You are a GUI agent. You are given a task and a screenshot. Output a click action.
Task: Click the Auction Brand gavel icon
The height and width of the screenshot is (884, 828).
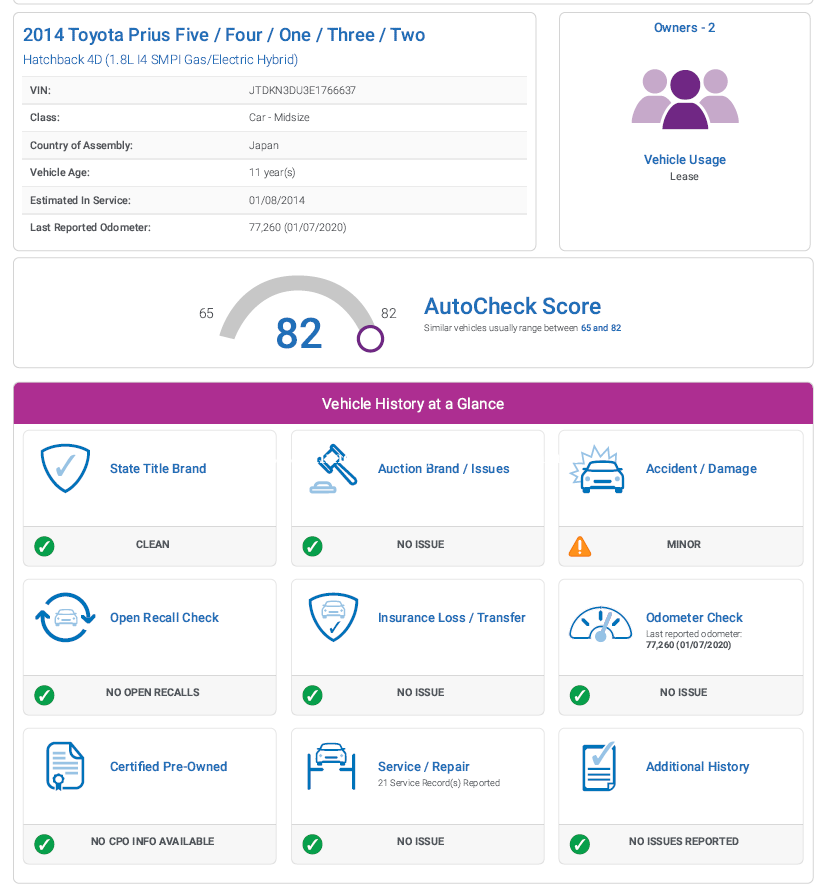click(x=333, y=468)
